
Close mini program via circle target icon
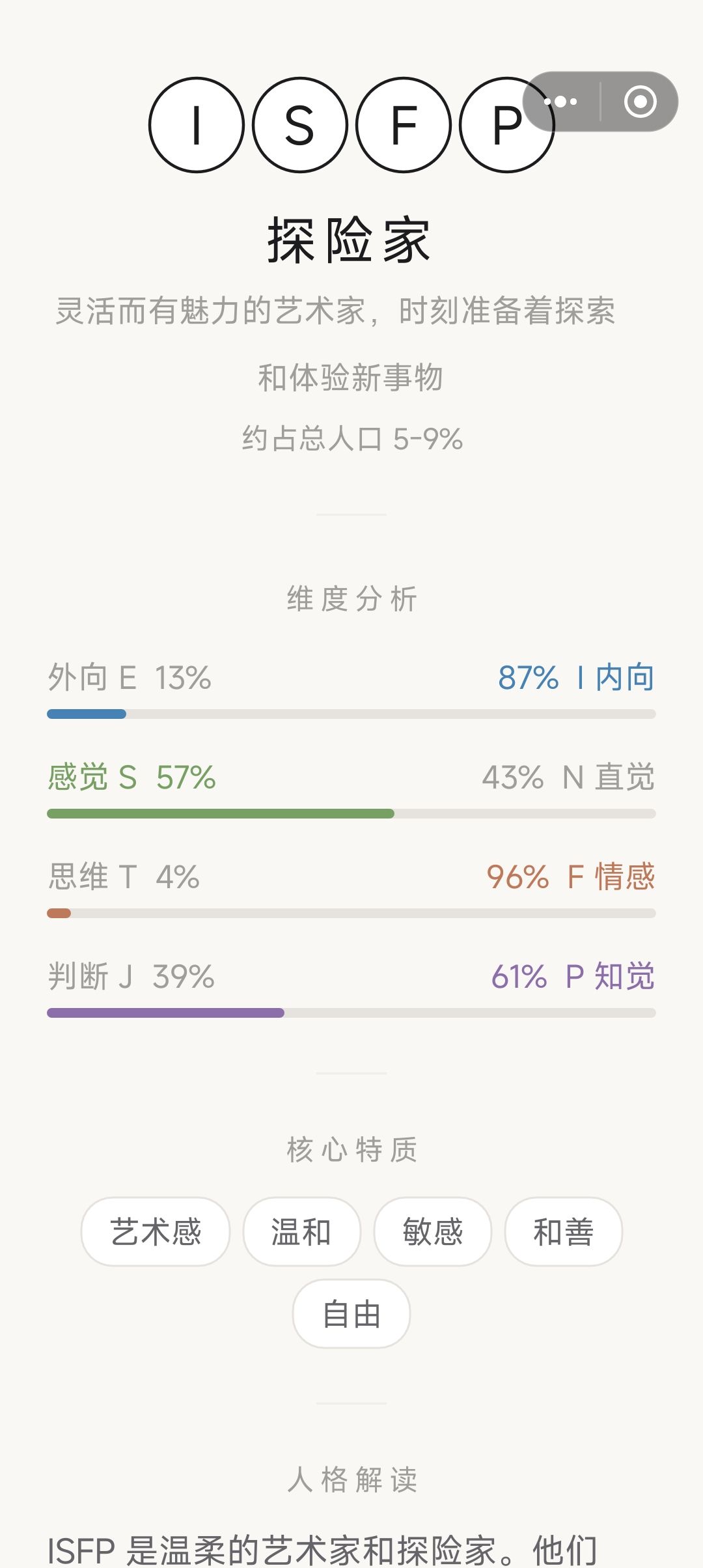coord(640,102)
